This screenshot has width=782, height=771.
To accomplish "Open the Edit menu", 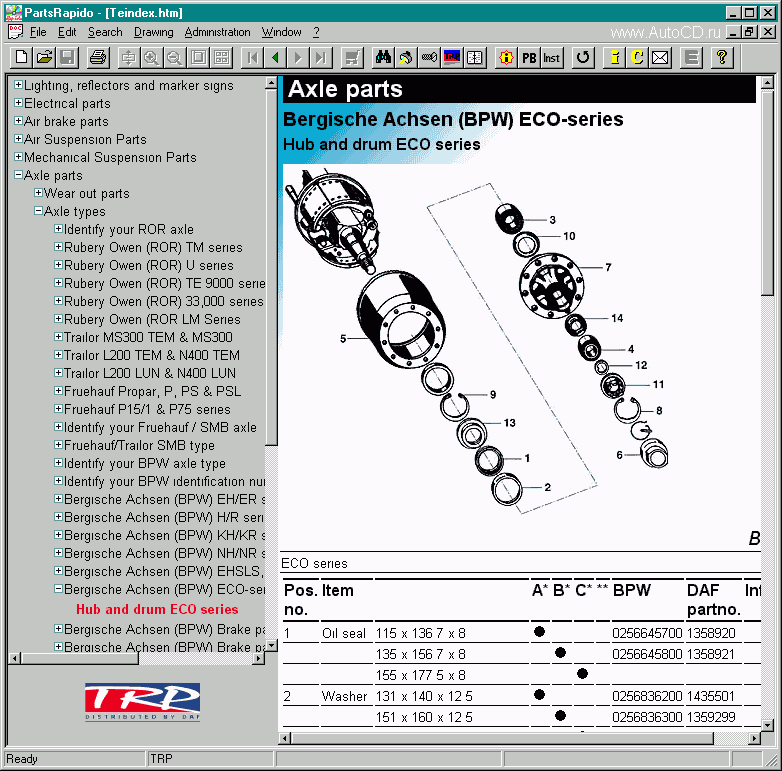I will pos(67,32).
